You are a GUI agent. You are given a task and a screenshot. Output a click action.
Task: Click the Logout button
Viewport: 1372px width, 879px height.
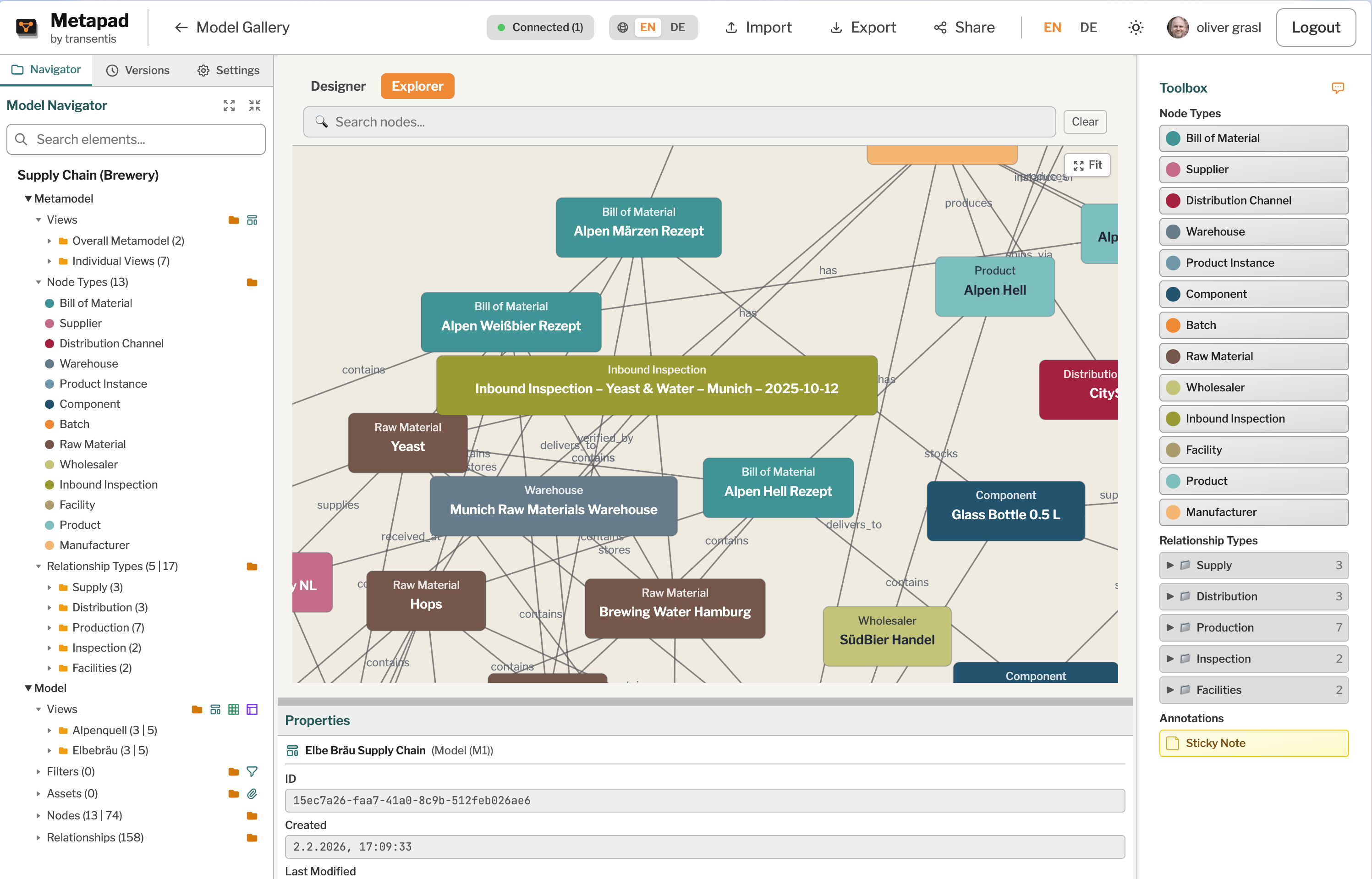[1316, 27]
